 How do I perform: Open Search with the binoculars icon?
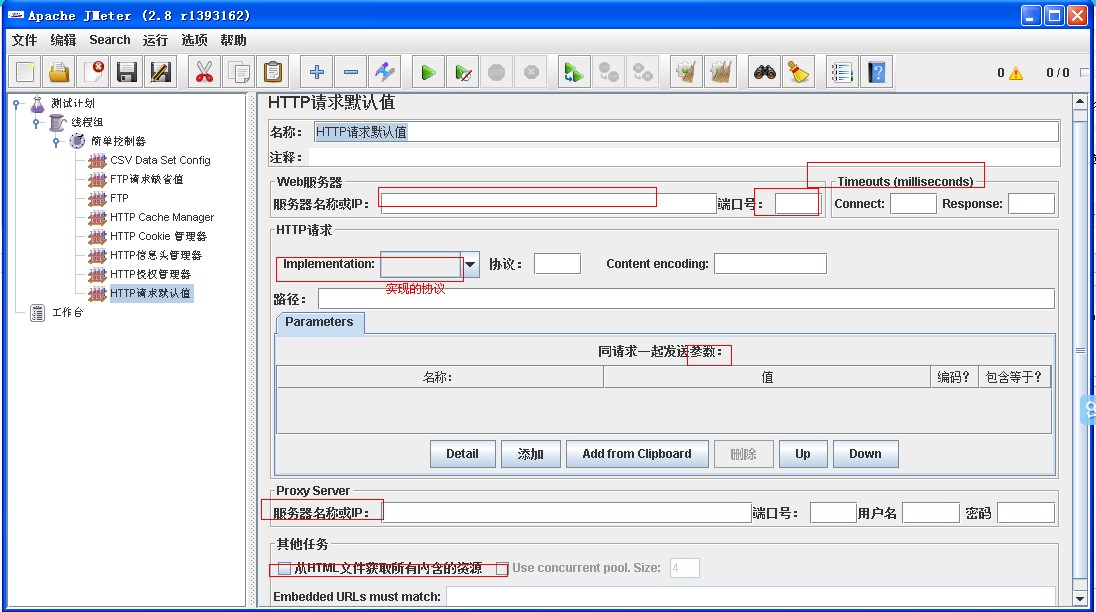pyautogui.click(x=764, y=72)
